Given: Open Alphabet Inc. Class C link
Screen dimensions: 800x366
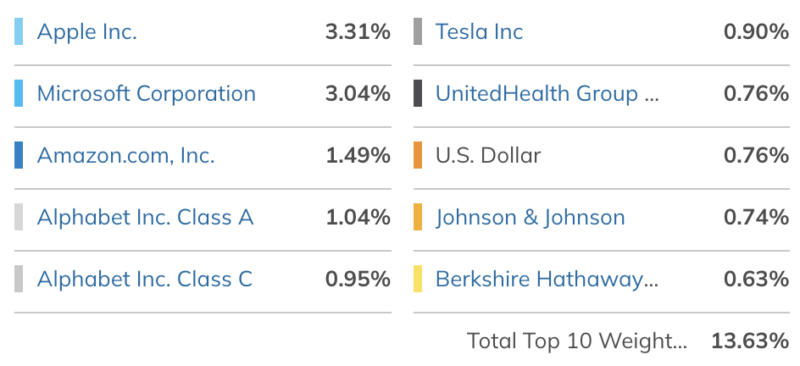Looking at the screenshot, I should [144, 279].
